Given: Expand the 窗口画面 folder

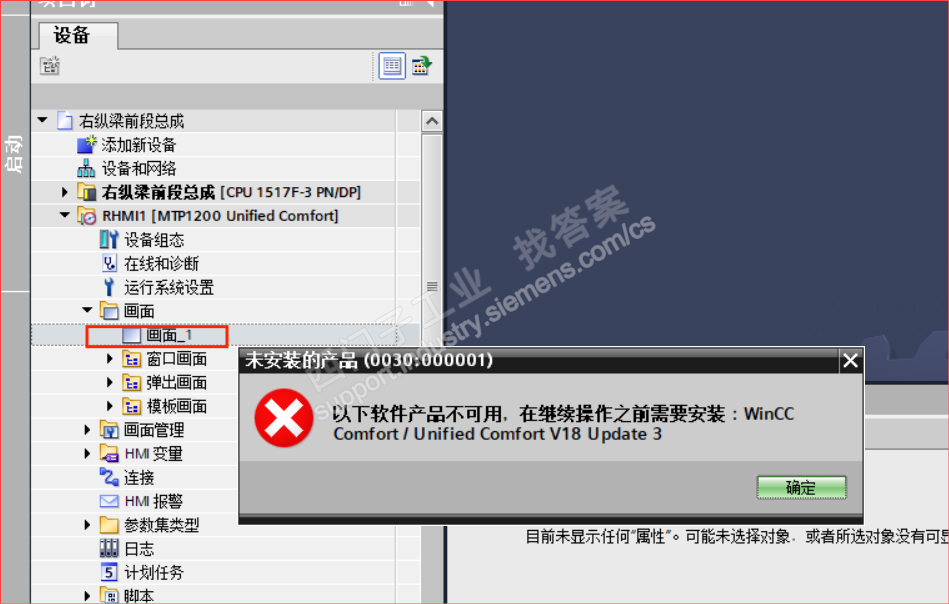Looking at the screenshot, I should pyautogui.click(x=110, y=359).
